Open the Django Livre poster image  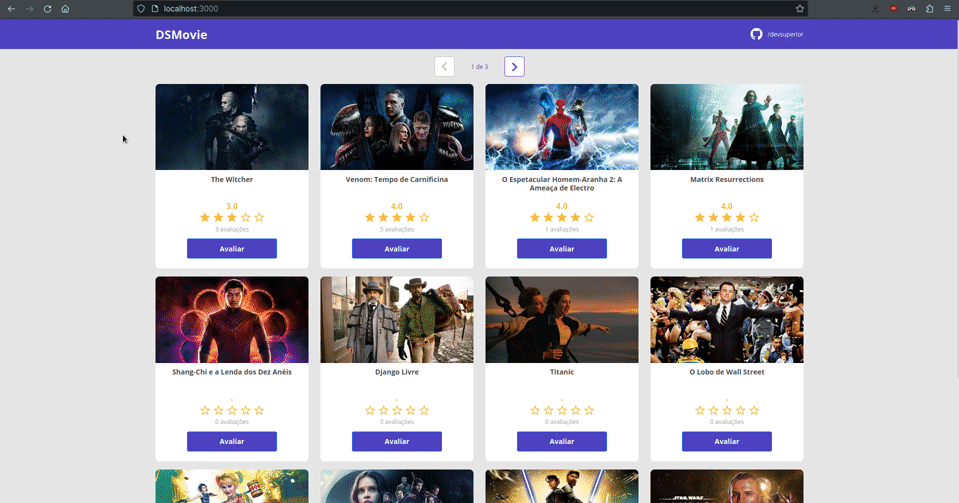(397, 319)
